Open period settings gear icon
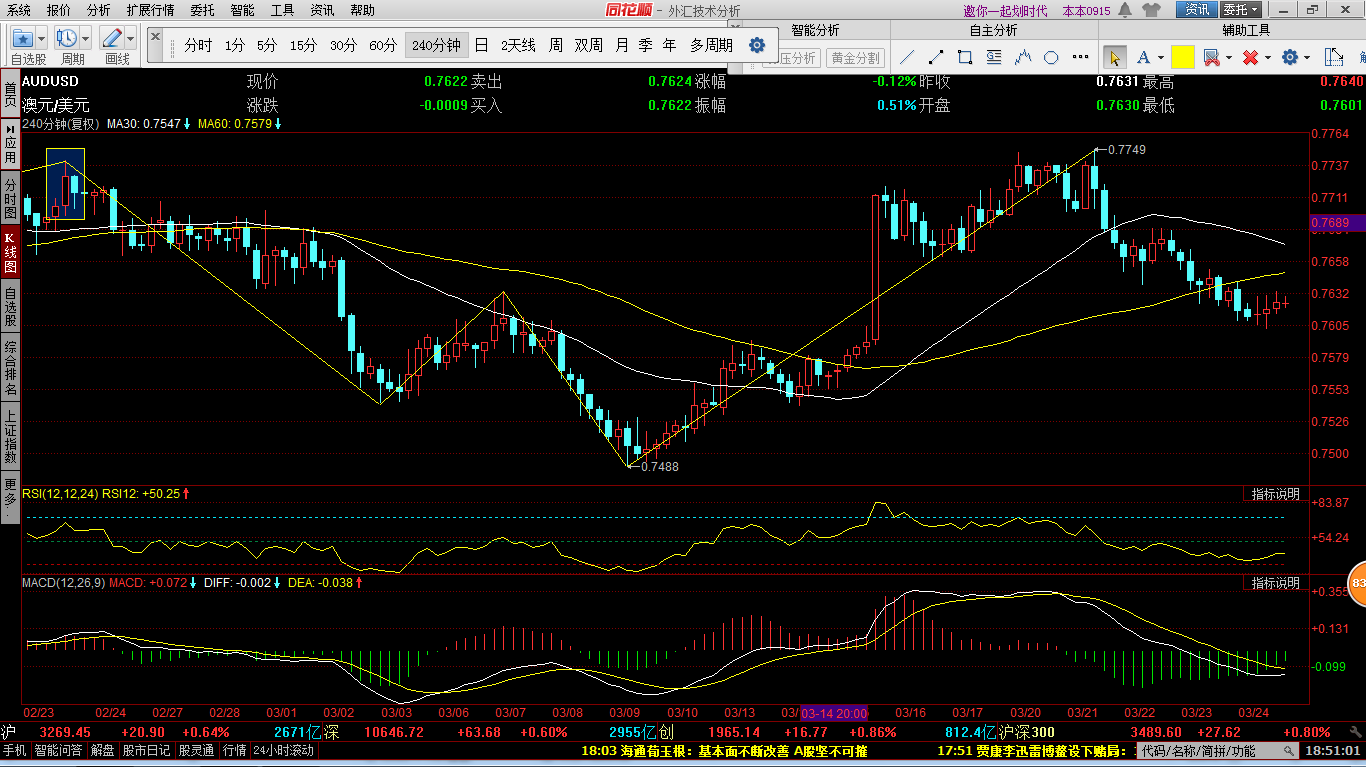 (x=757, y=45)
